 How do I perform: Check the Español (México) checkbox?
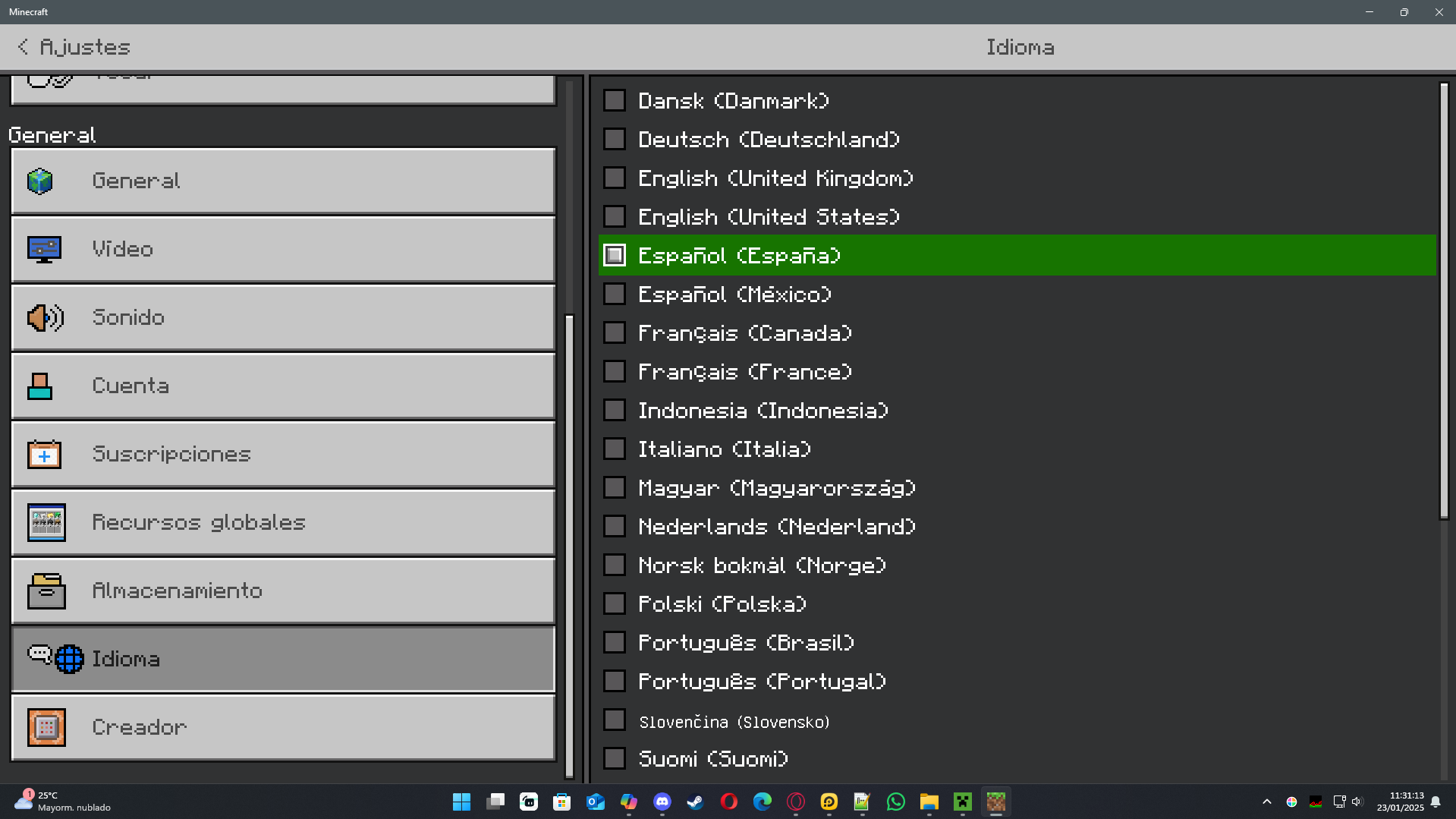pyautogui.click(x=615, y=294)
